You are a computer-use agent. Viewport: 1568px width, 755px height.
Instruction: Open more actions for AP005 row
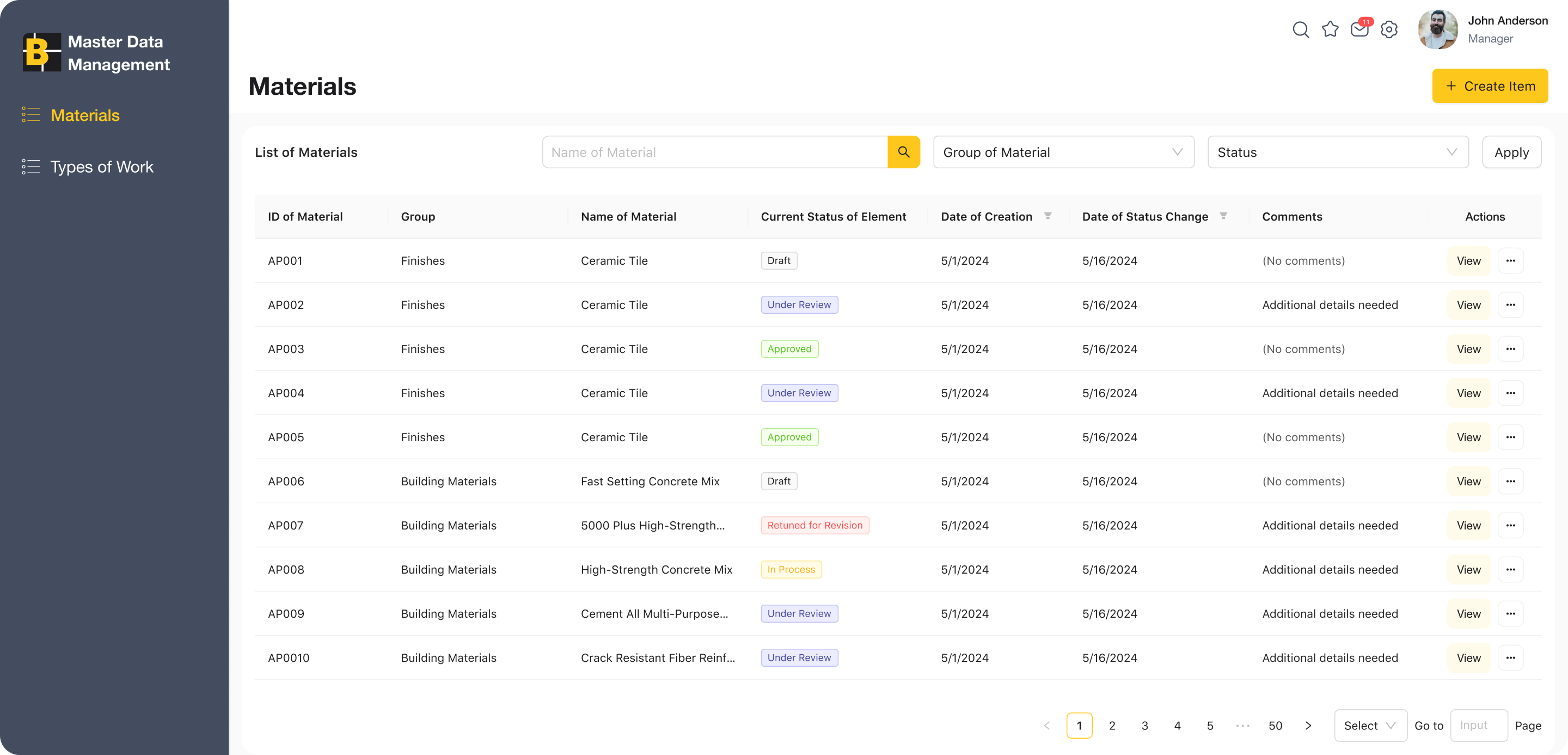pyautogui.click(x=1510, y=437)
